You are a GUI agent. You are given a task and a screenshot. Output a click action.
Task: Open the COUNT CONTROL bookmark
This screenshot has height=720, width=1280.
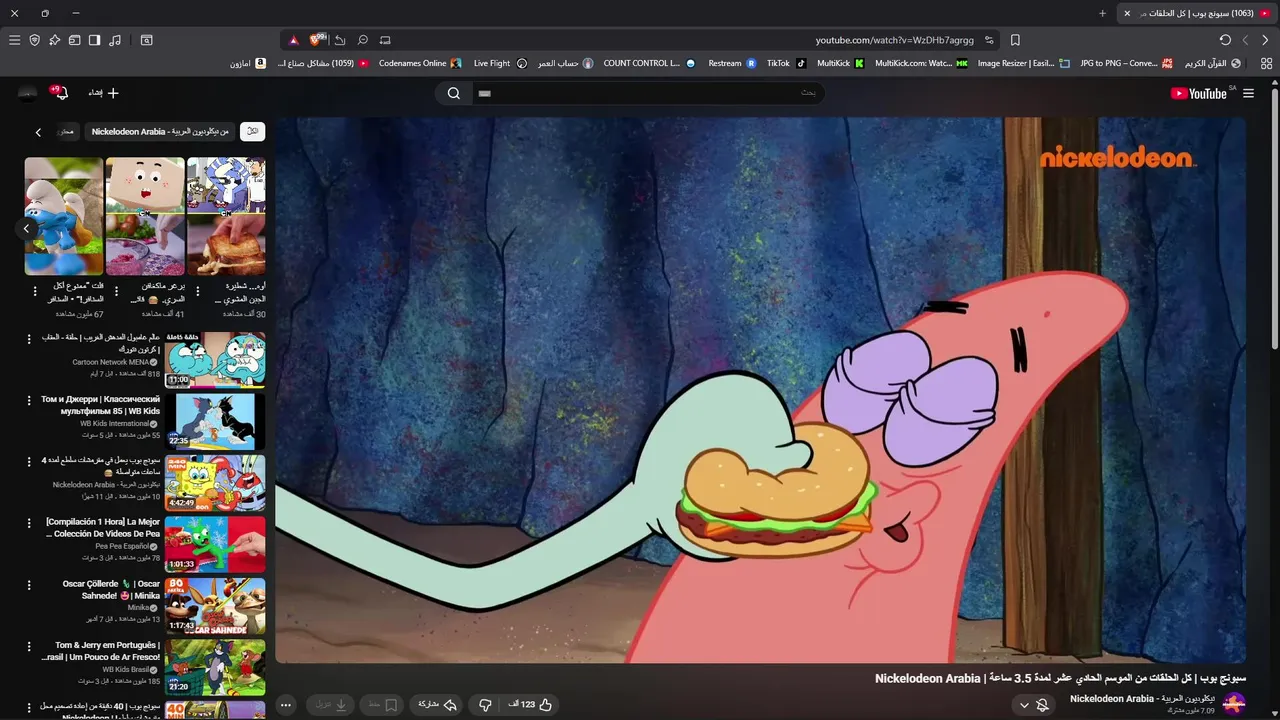(x=648, y=63)
